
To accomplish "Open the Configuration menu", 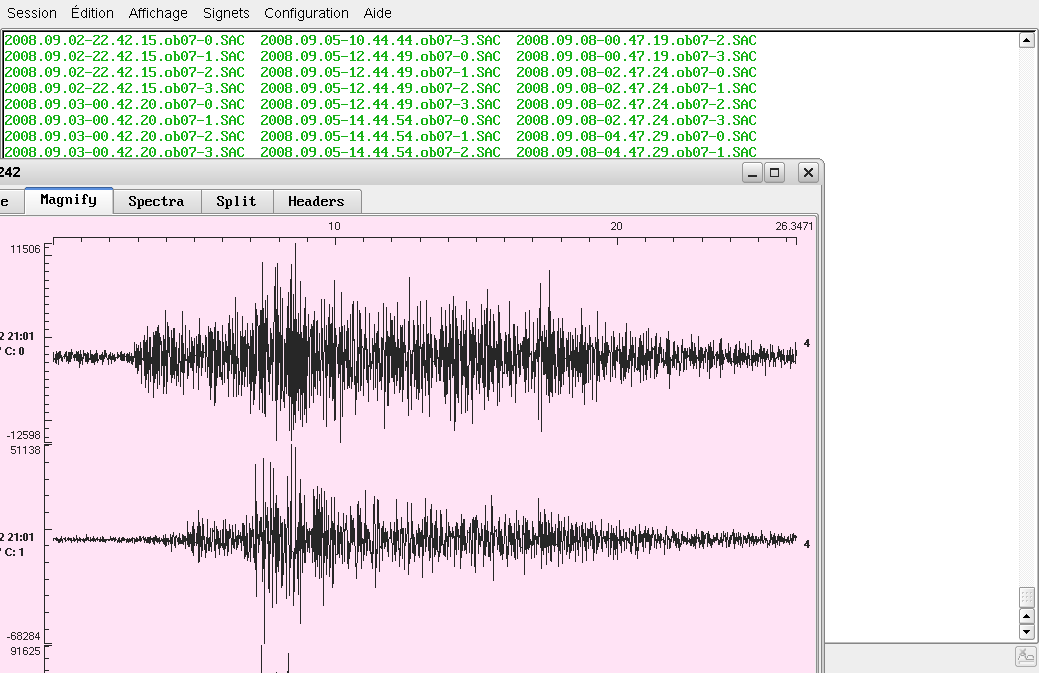I will pyautogui.click(x=306, y=13).
